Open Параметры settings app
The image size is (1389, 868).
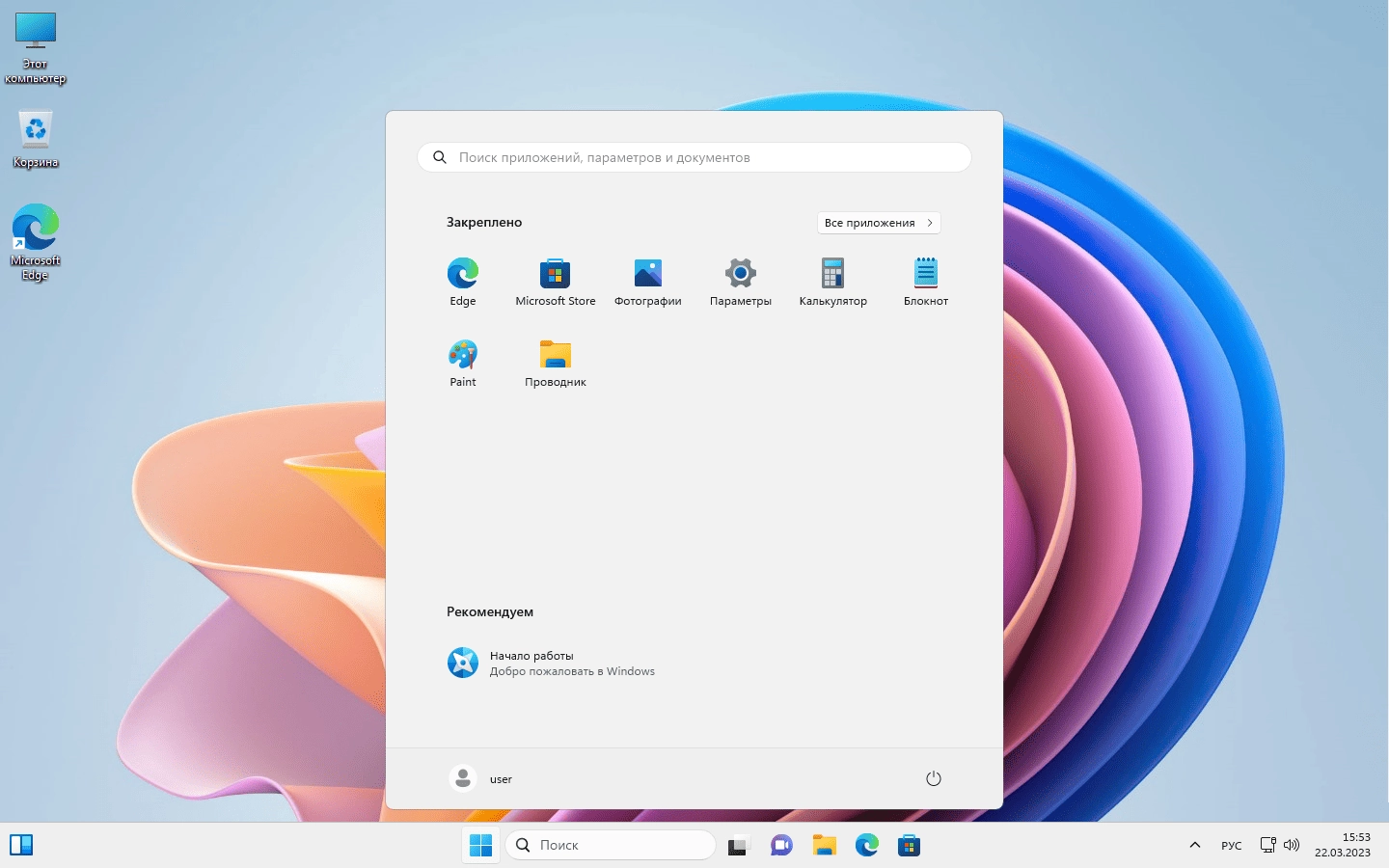point(741,283)
